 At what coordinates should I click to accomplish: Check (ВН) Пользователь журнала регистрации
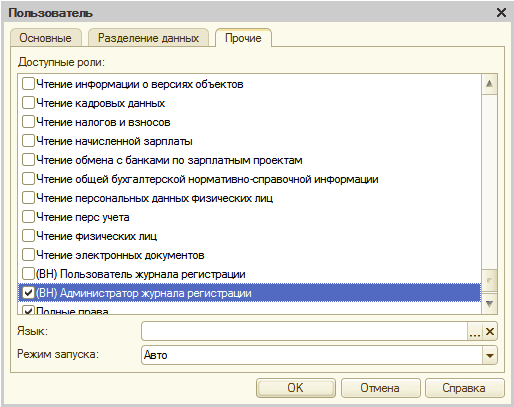click(28, 274)
